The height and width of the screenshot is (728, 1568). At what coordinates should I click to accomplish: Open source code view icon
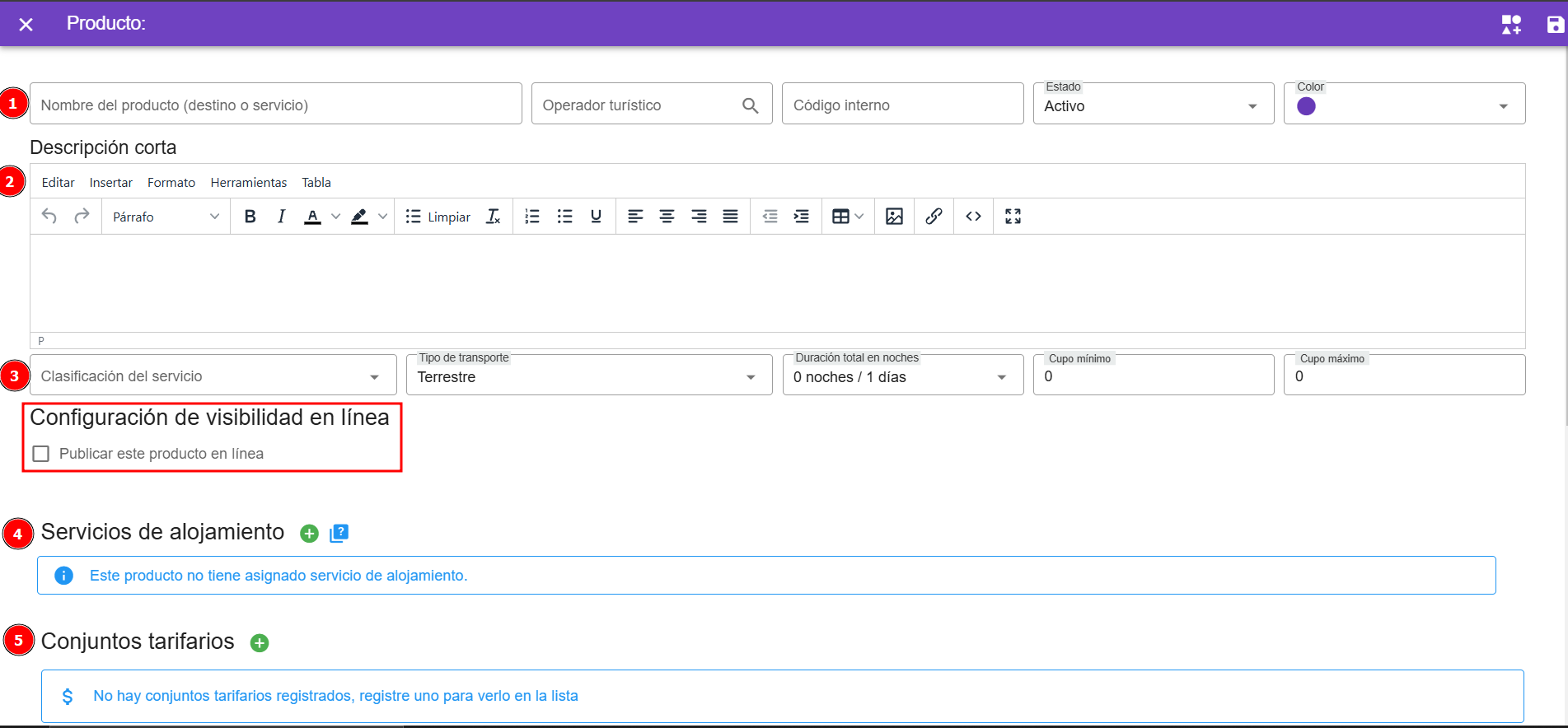[x=973, y=217]
